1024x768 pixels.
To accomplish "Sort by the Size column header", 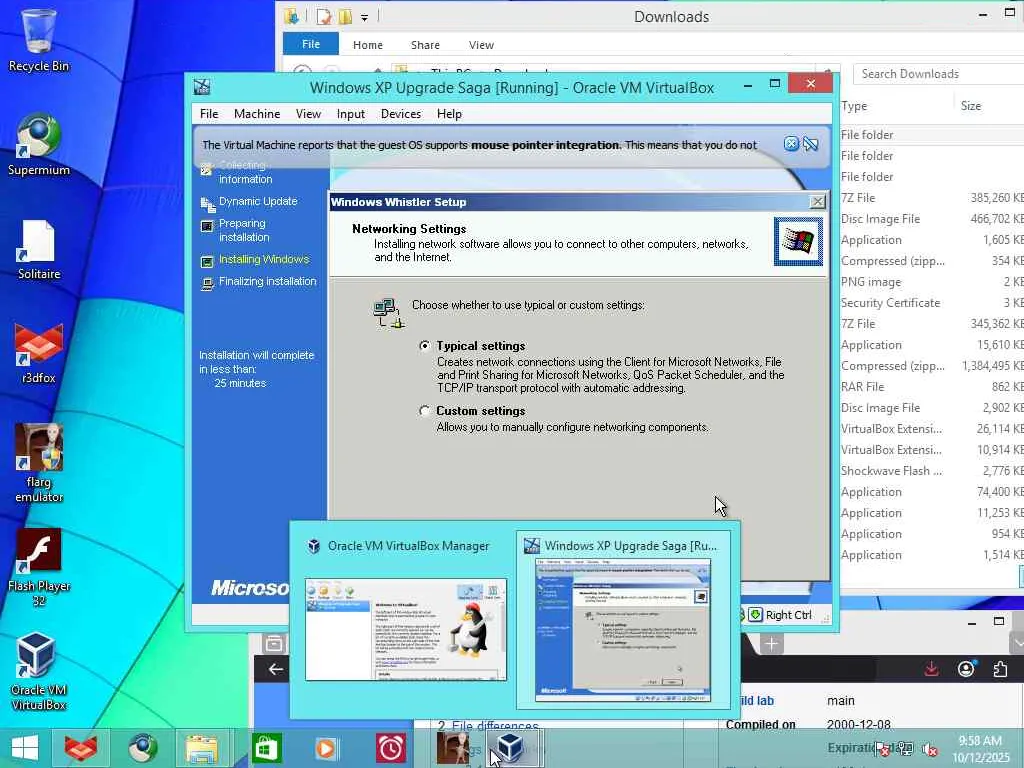I will (970, 106).
